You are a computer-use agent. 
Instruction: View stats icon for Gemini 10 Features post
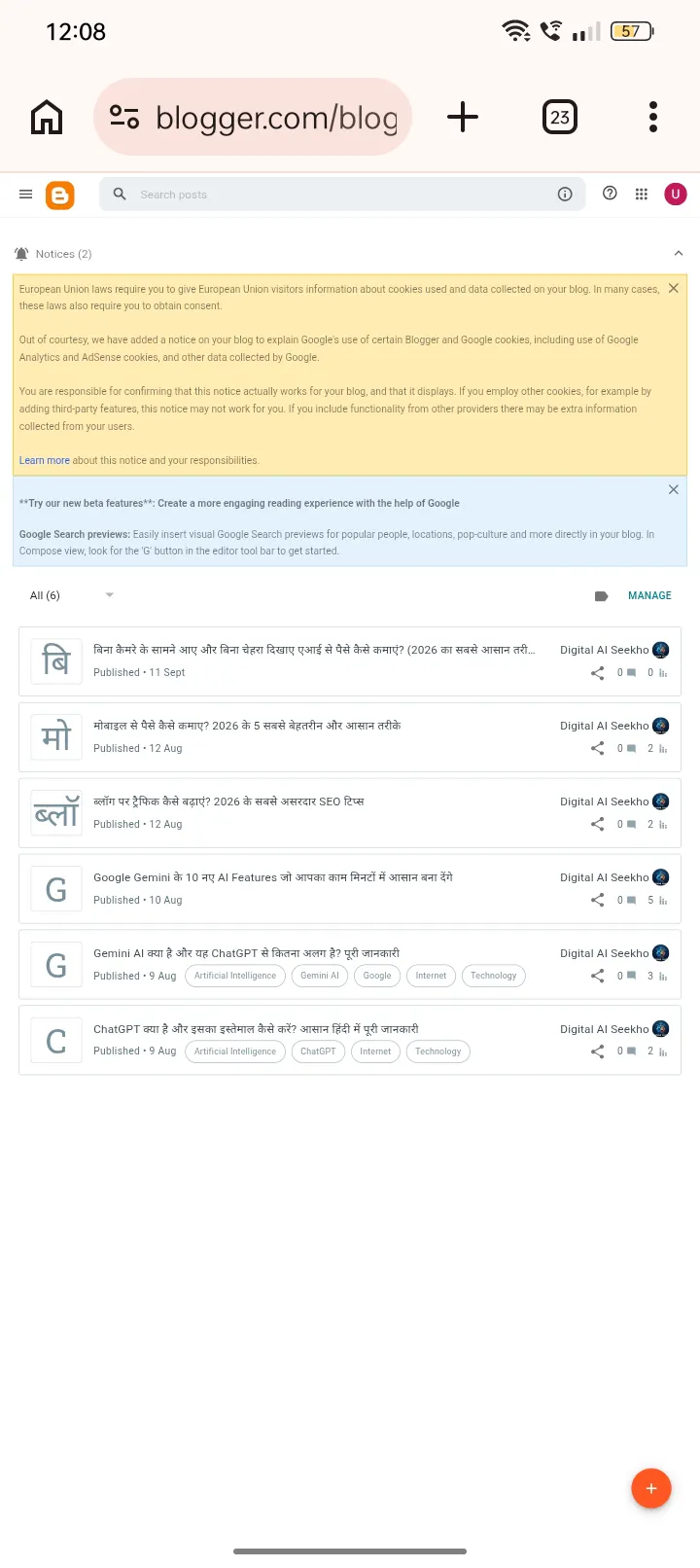click(663, 901)
